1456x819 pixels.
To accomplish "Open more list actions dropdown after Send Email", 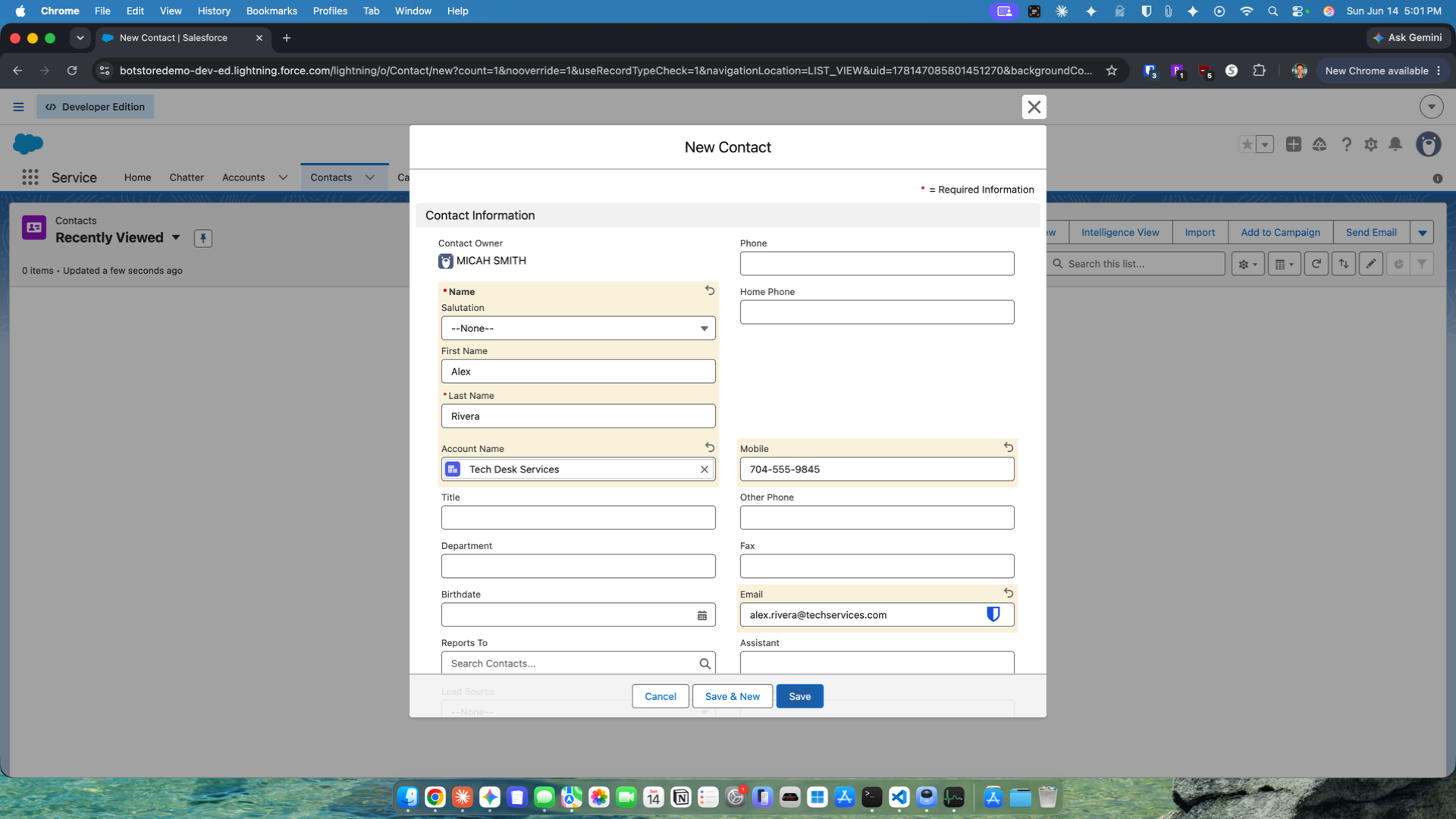I will tap(1422, 233).
